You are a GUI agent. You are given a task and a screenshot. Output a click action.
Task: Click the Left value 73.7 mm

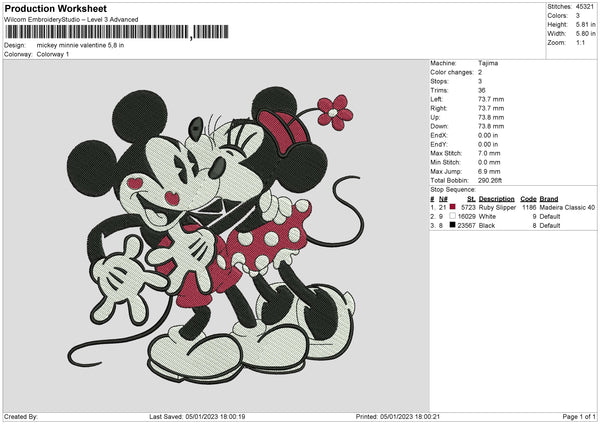pyautogui.click(x=491, y=99)
